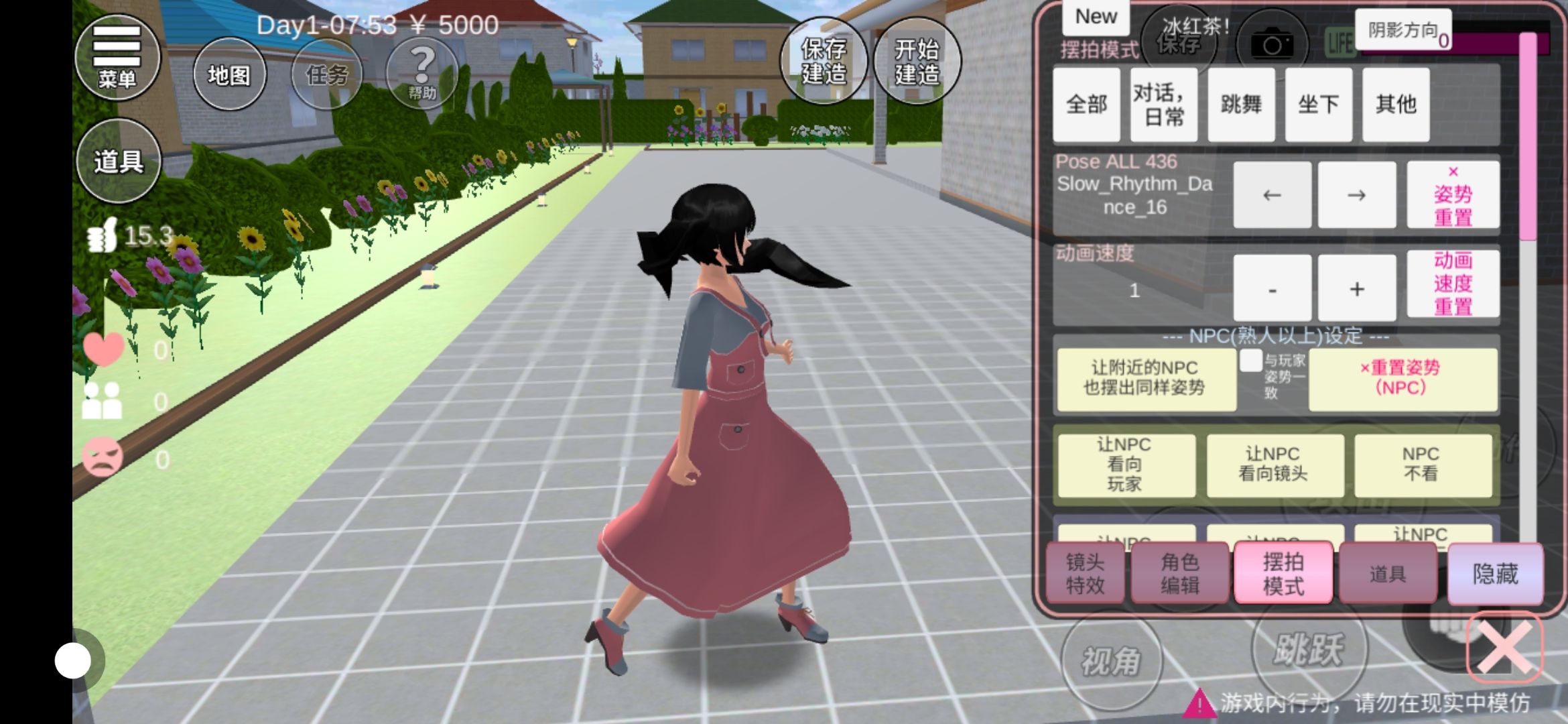1568x724 pixels.
Task: Tap the white joystick circle at bottom-left
Action: [x=73, y=660]
